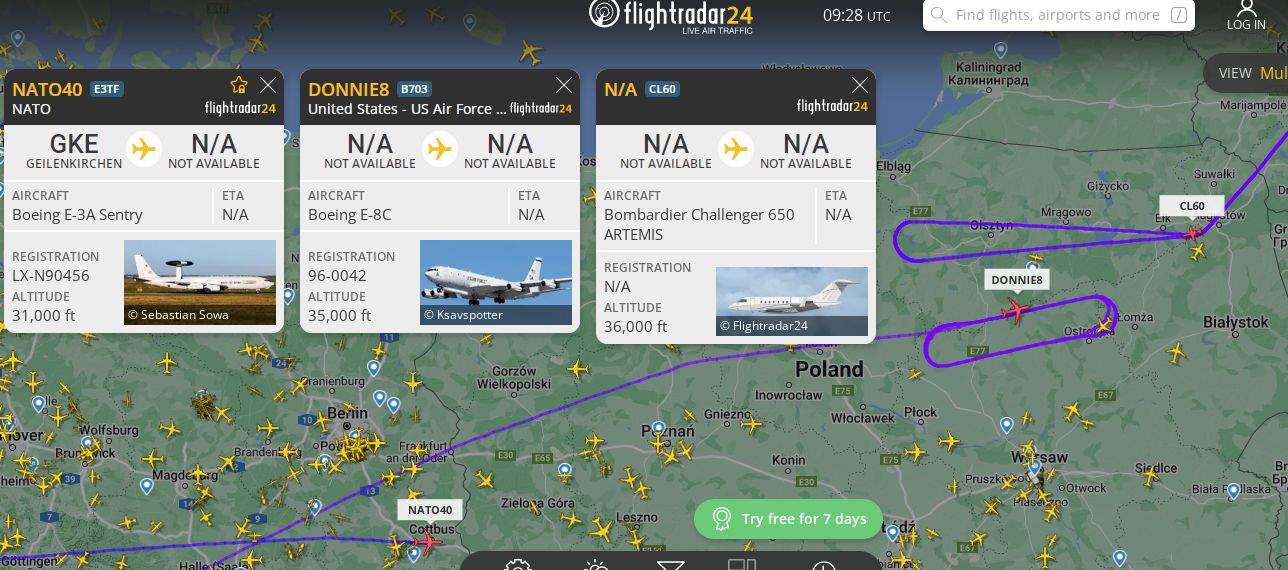Open the settings gear in bottom toolbar
This screenshot has height=570, width=1288.
pyautogui.click(x=517, y=565)
